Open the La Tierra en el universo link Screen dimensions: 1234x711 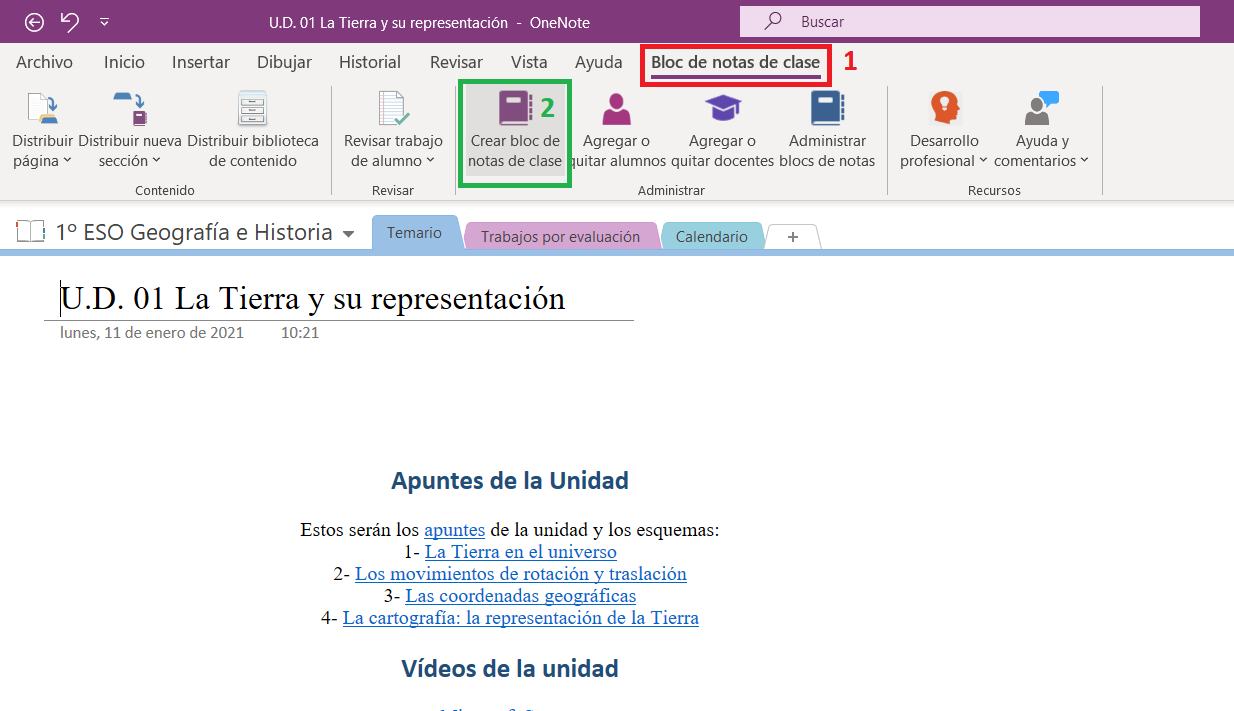coord(520,552)
